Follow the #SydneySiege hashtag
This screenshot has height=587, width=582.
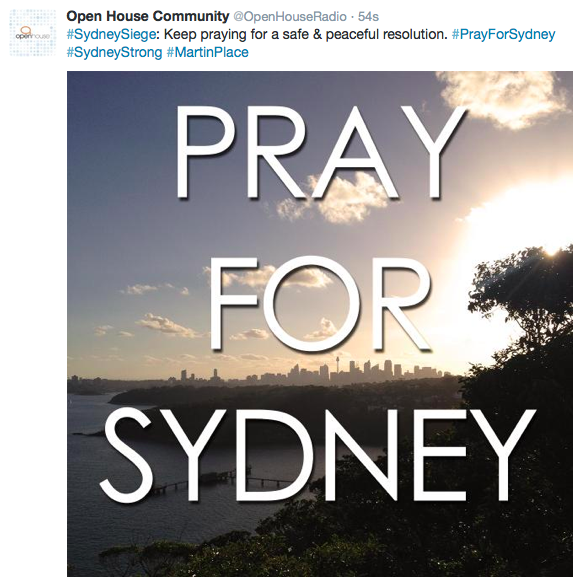111,34
